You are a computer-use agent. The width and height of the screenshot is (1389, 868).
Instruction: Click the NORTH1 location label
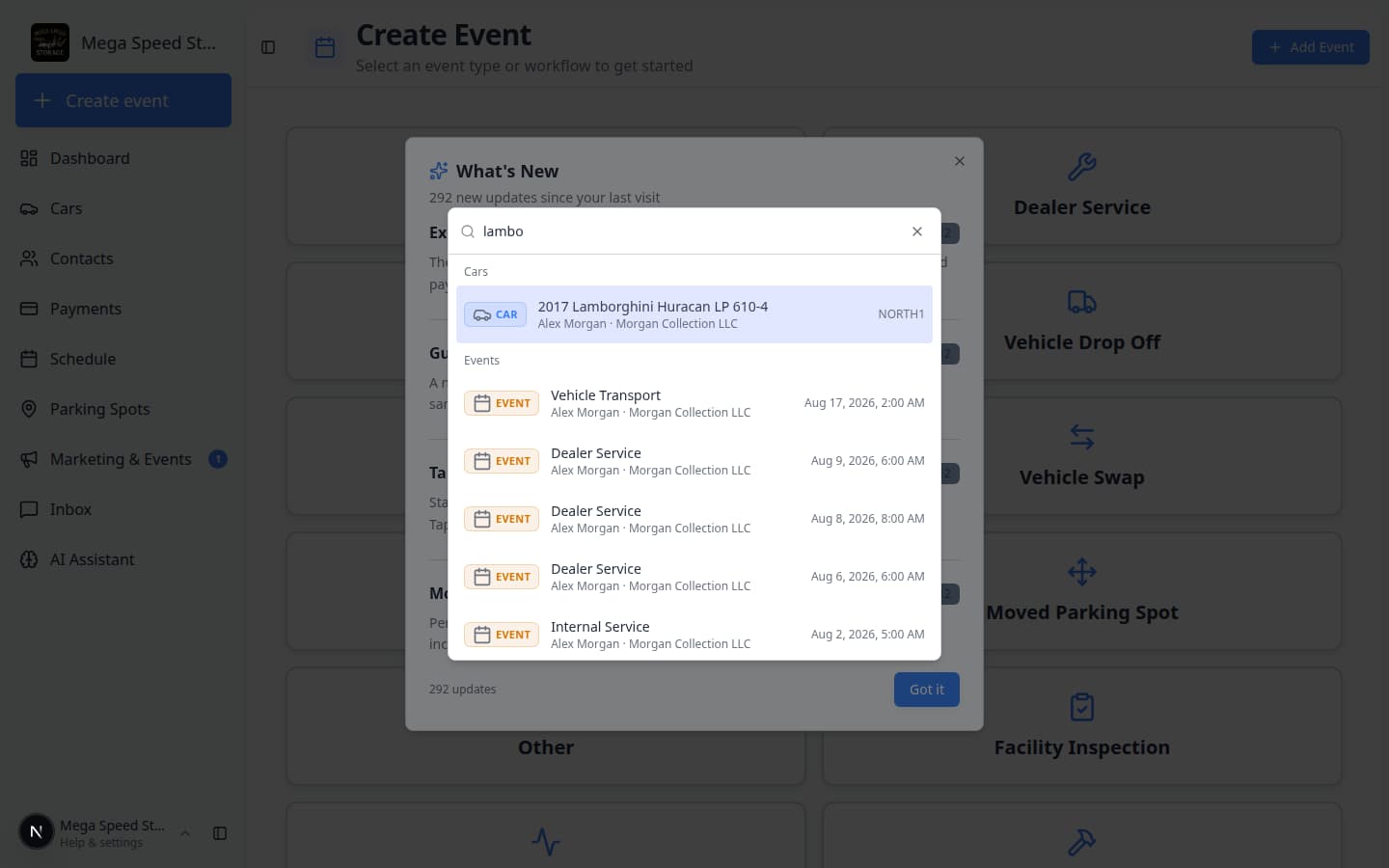[901, 314]
